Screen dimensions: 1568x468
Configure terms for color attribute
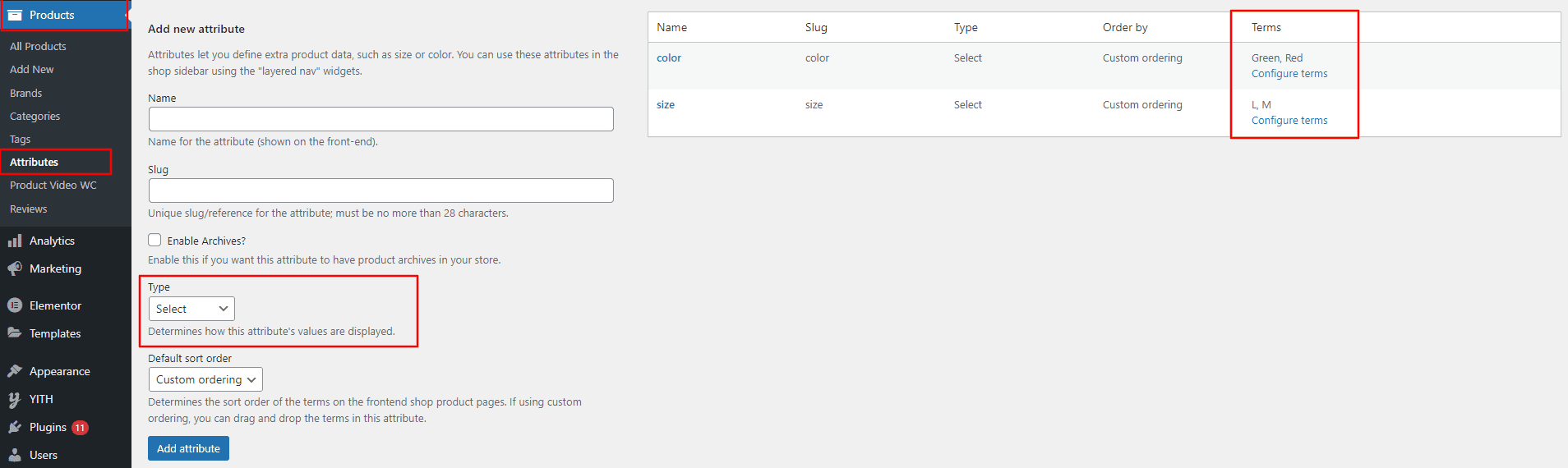point(1289,74)
